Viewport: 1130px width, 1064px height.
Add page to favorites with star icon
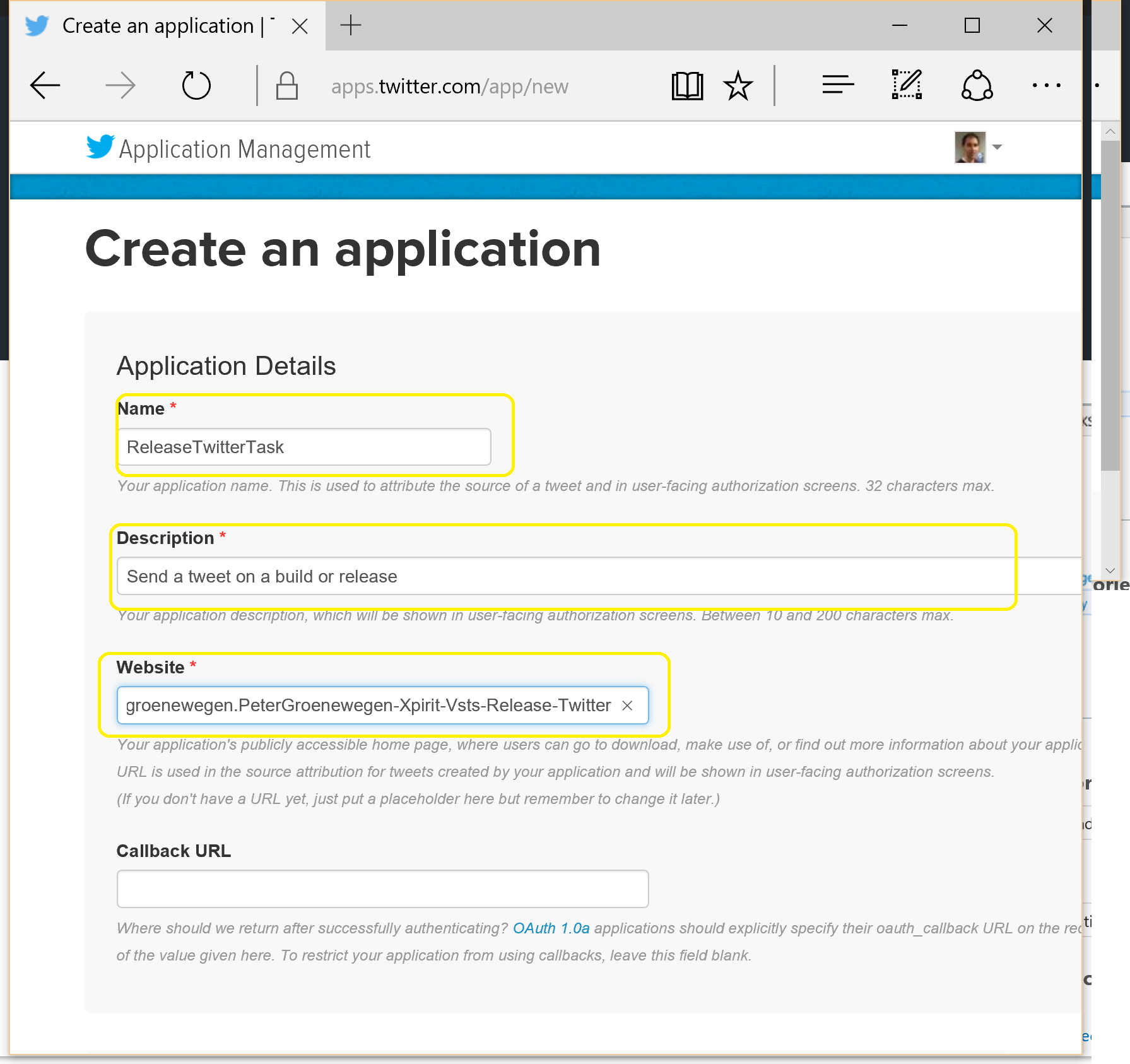point(738,86)
